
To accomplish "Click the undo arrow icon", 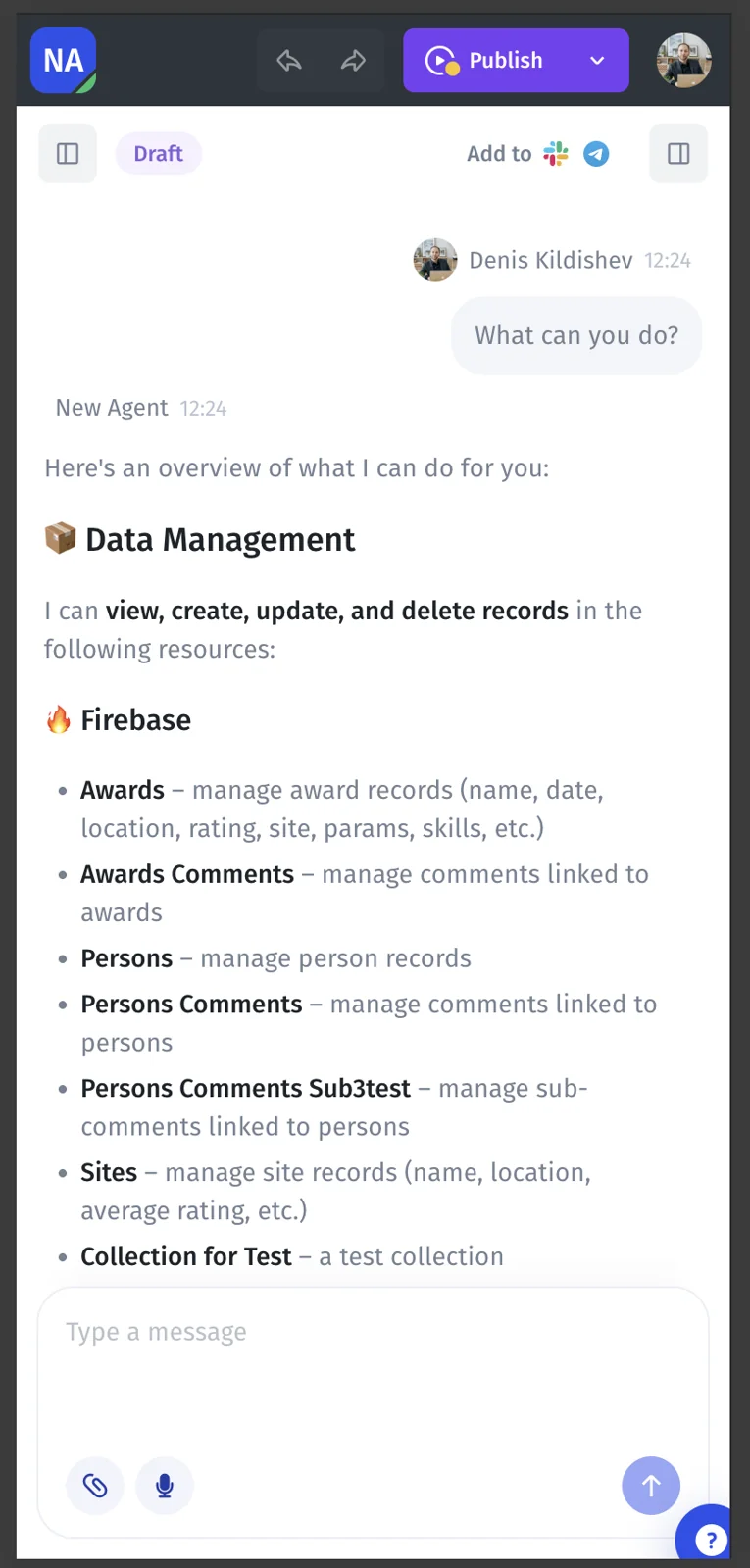I will point(289,61).
